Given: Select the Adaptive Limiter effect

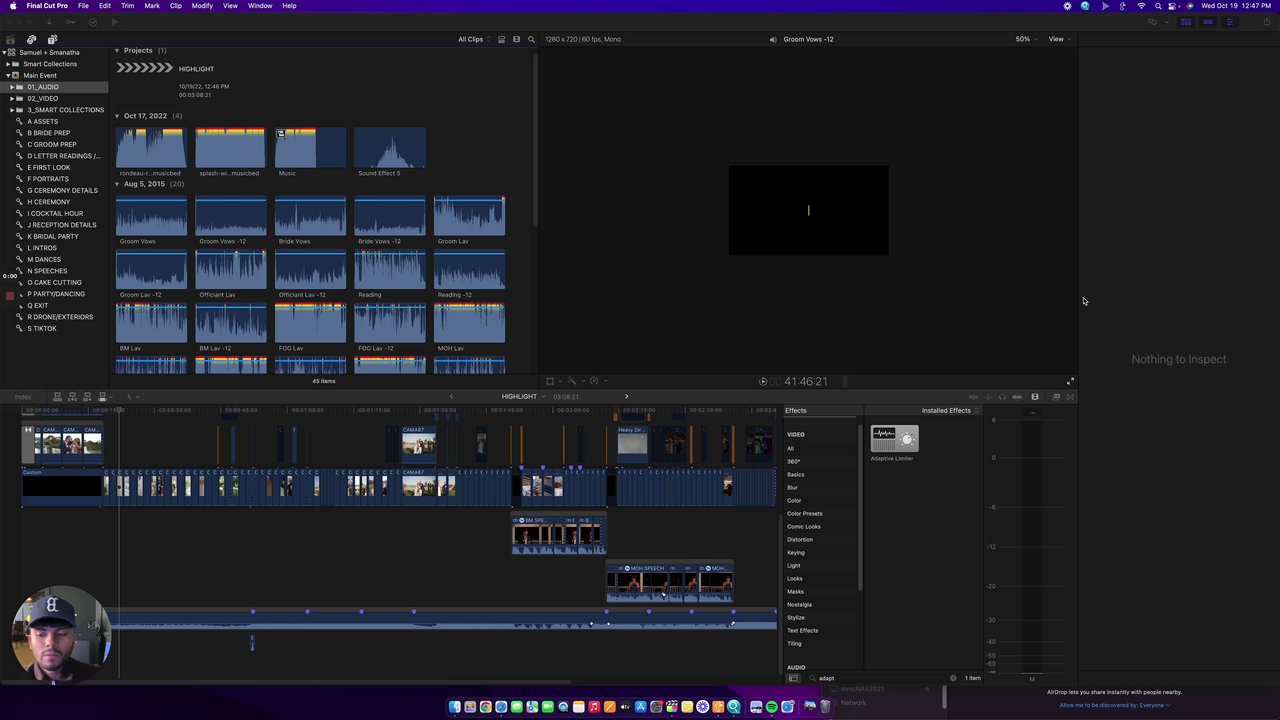Looking at the screenshot, I should [894, 439].
